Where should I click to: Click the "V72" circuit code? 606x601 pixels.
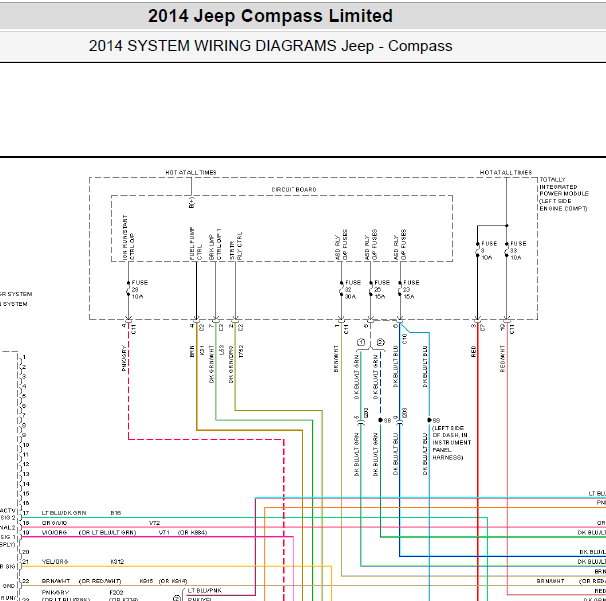(154, 523)
